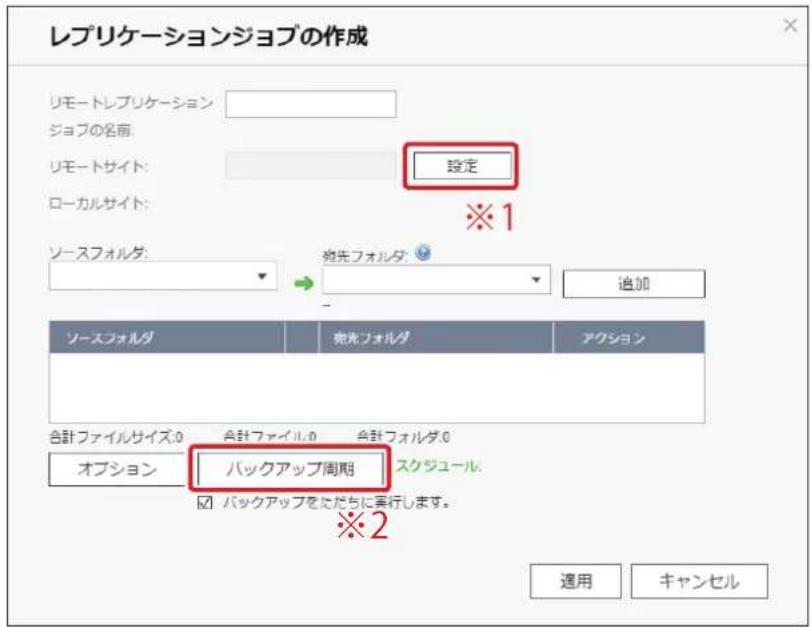Close the レプリケーションジョブの作成 dialog
This screenshot has width=812, height=628.
790,25
